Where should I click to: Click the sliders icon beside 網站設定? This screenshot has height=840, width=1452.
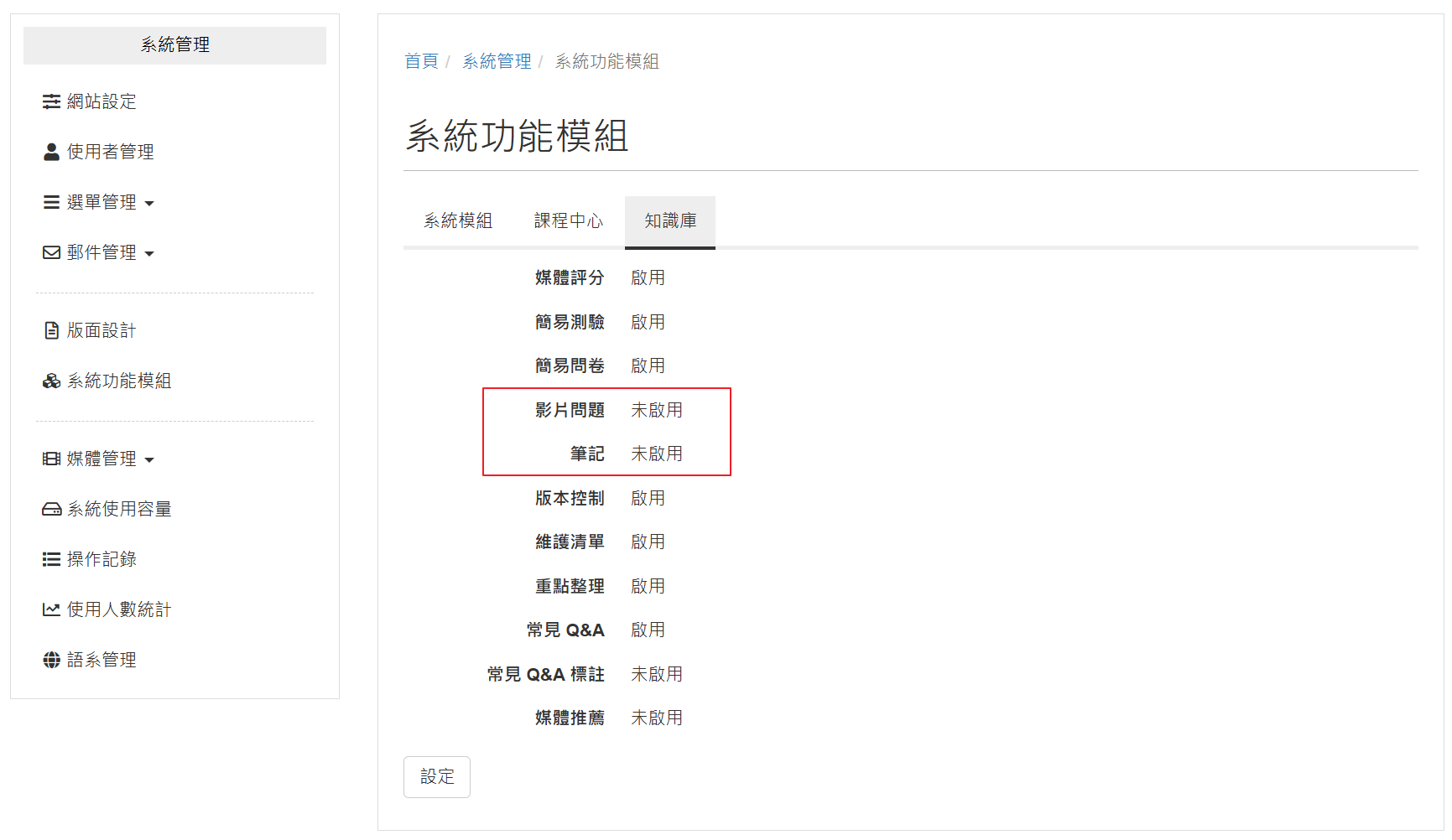51,101
